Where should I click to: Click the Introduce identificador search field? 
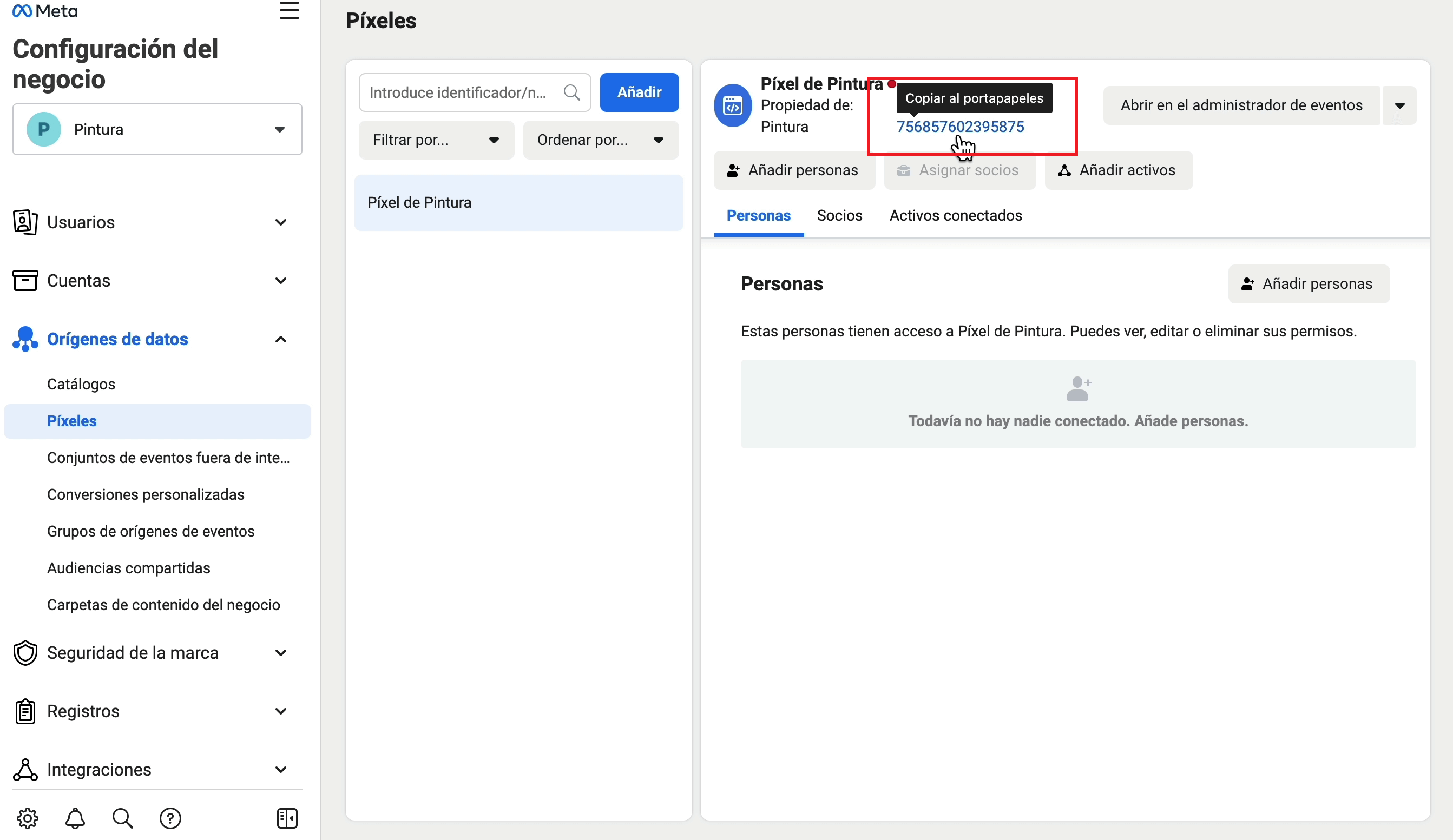click(x=474, y=92)
